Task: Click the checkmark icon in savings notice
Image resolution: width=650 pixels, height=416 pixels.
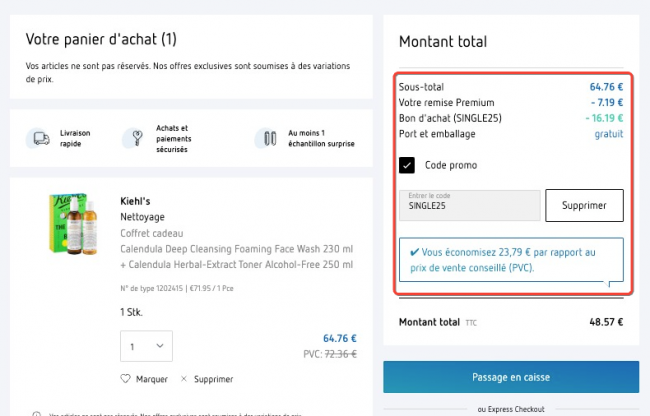Action: click(414, 252)
